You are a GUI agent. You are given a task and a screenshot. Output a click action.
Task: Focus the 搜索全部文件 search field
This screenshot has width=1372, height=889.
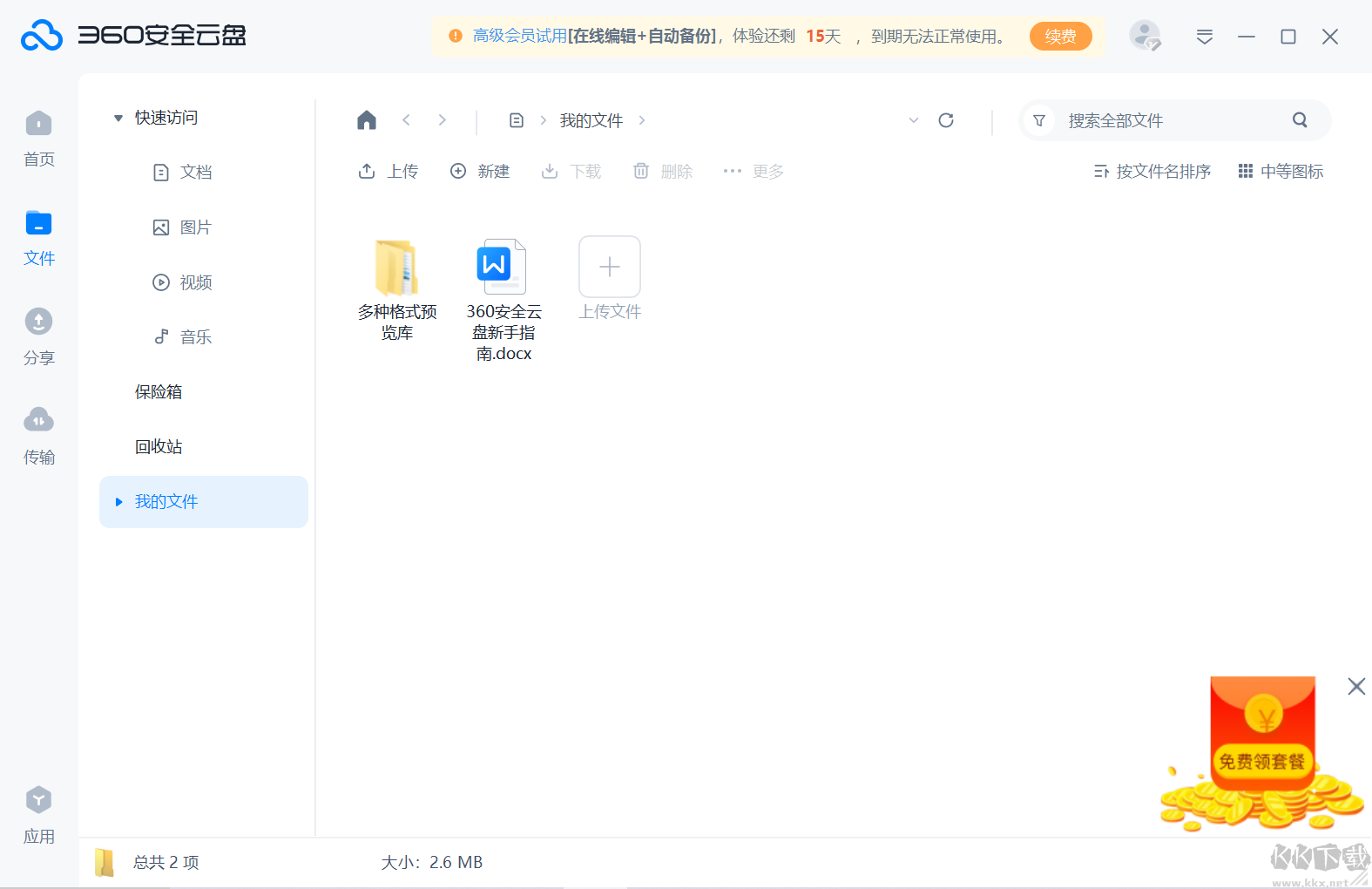click(1175, 120)
